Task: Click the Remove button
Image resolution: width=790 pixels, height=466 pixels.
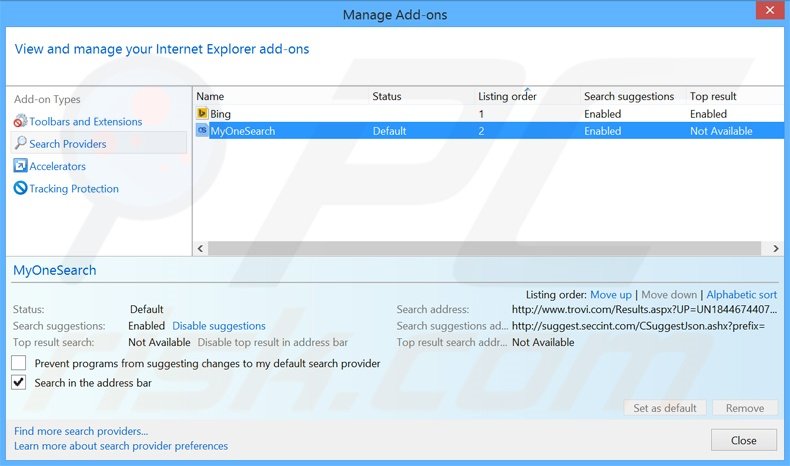Action: pos(745,408)
